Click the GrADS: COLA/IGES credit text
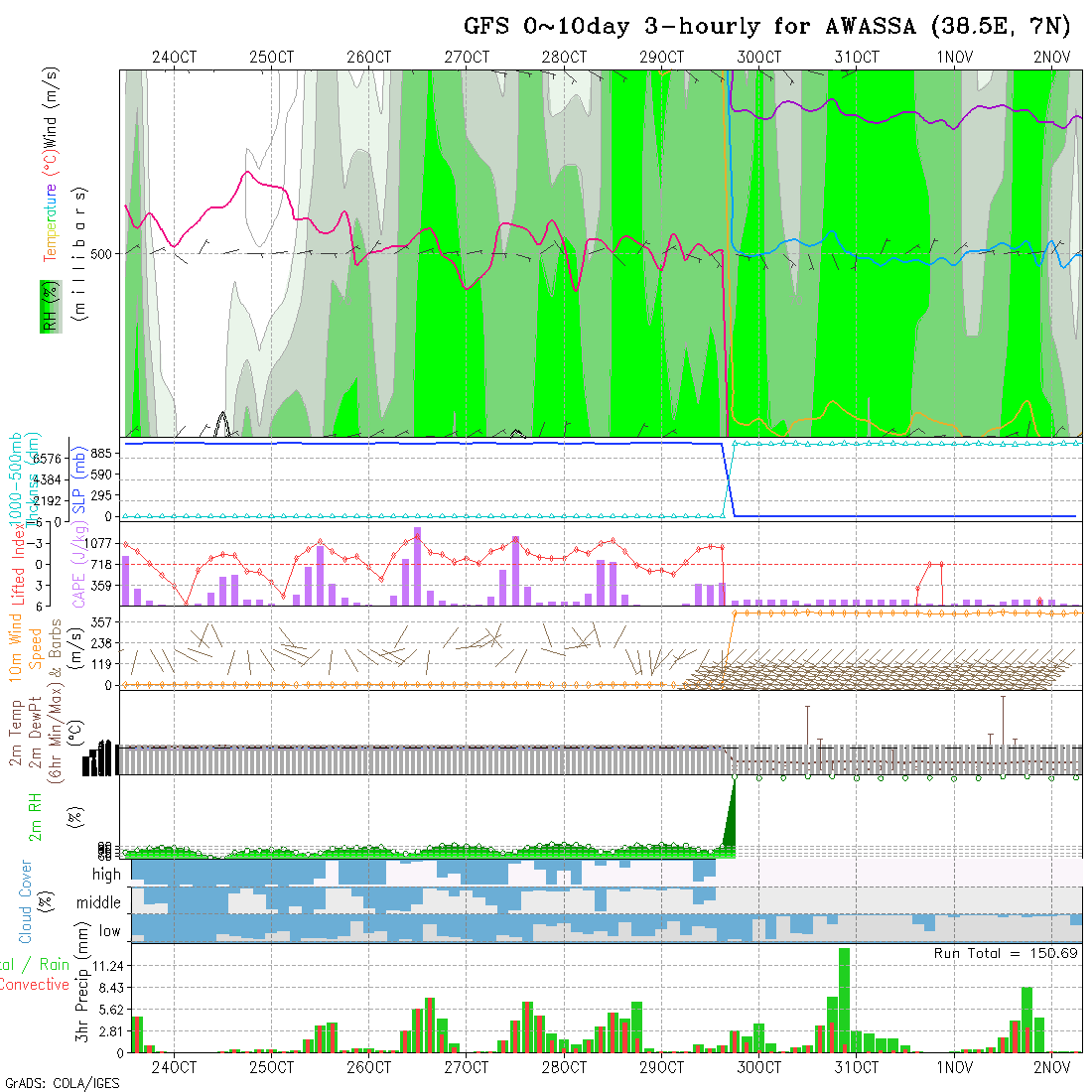The image size is (1092, 1092). click(x=62, y=1083)
